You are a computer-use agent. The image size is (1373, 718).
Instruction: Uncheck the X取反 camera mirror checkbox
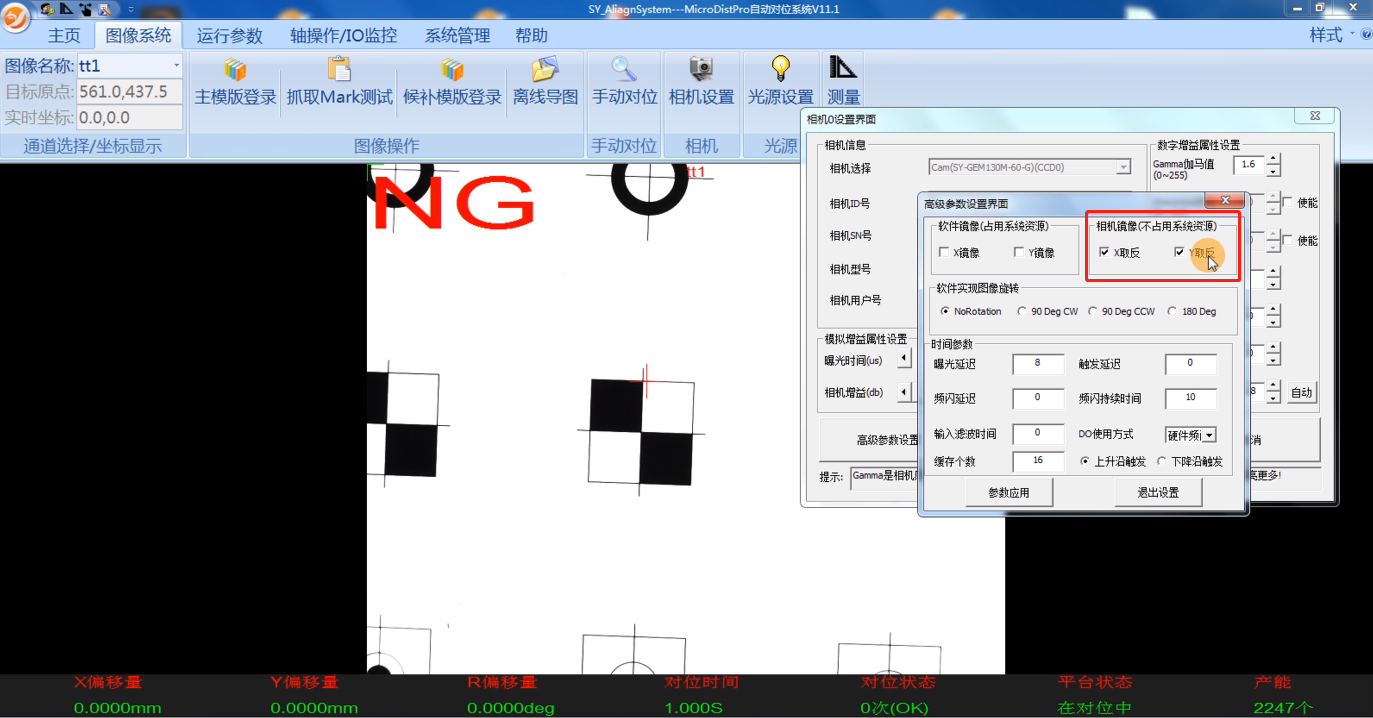tap(1104, 253)
